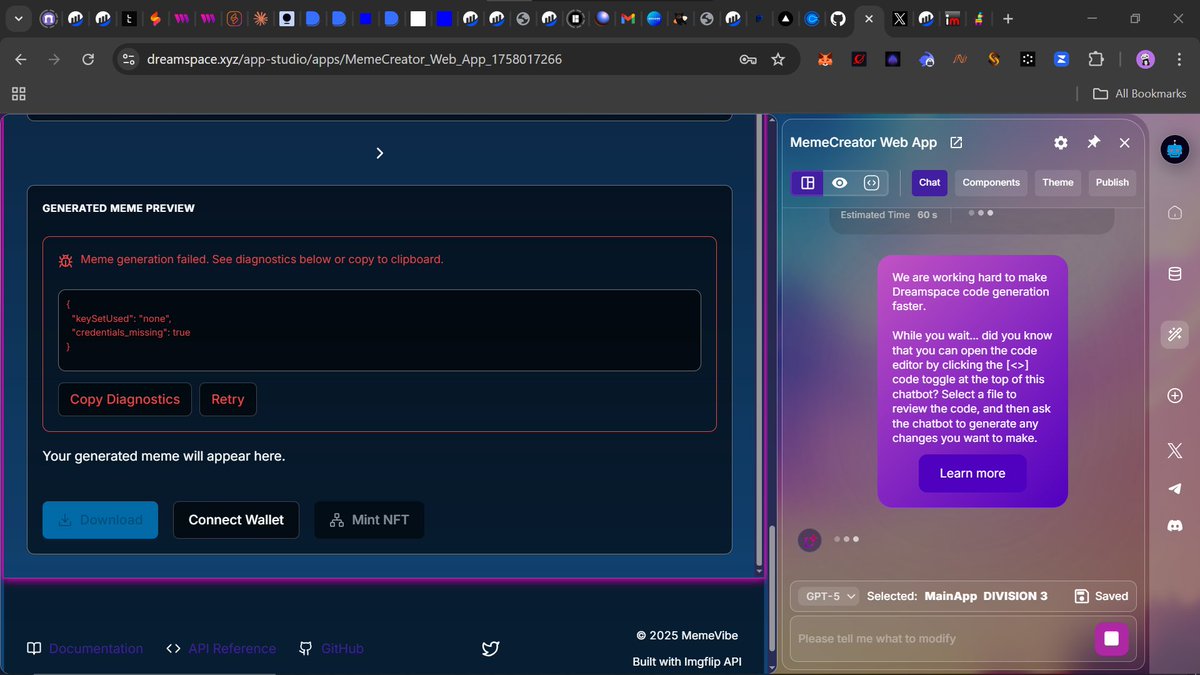Open the tab search dropdown arrow

click(x=18, y=18)
